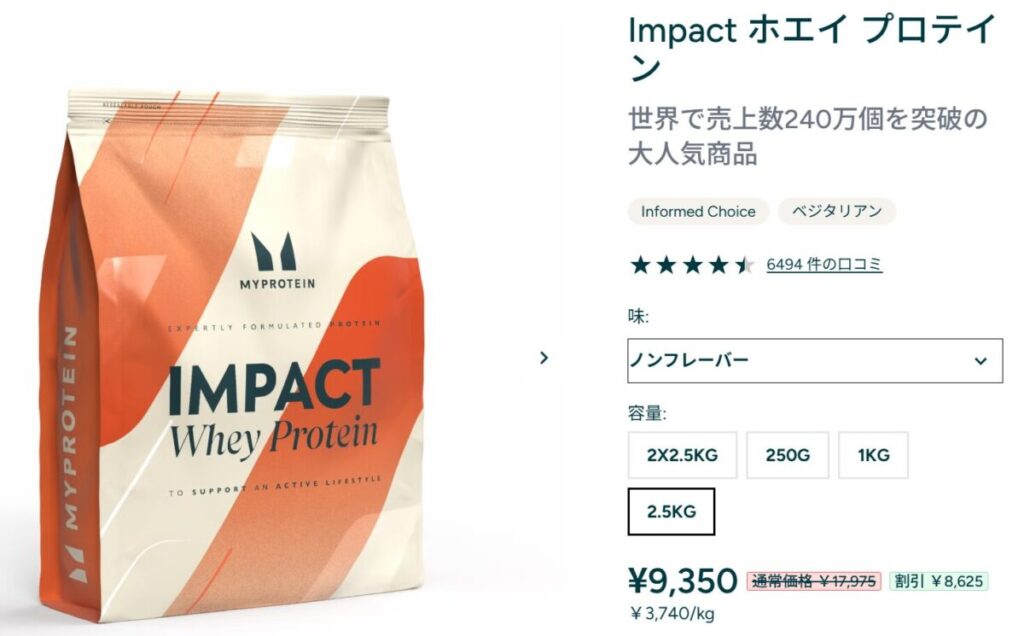This screenshot has height=636, width=1024.
Task: Click the star rating icons
Action: (x=692, y=265)
